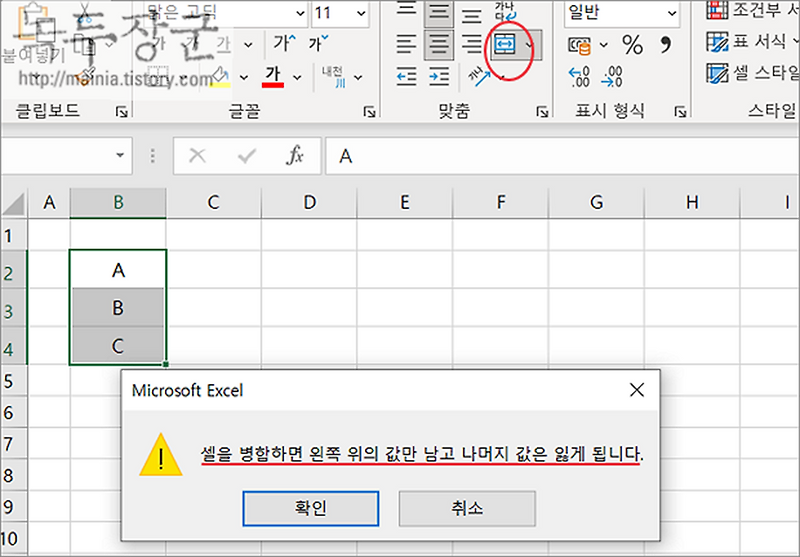
Task: Select row 1 header
Action: pyautogui.click(x=13, y=235)
